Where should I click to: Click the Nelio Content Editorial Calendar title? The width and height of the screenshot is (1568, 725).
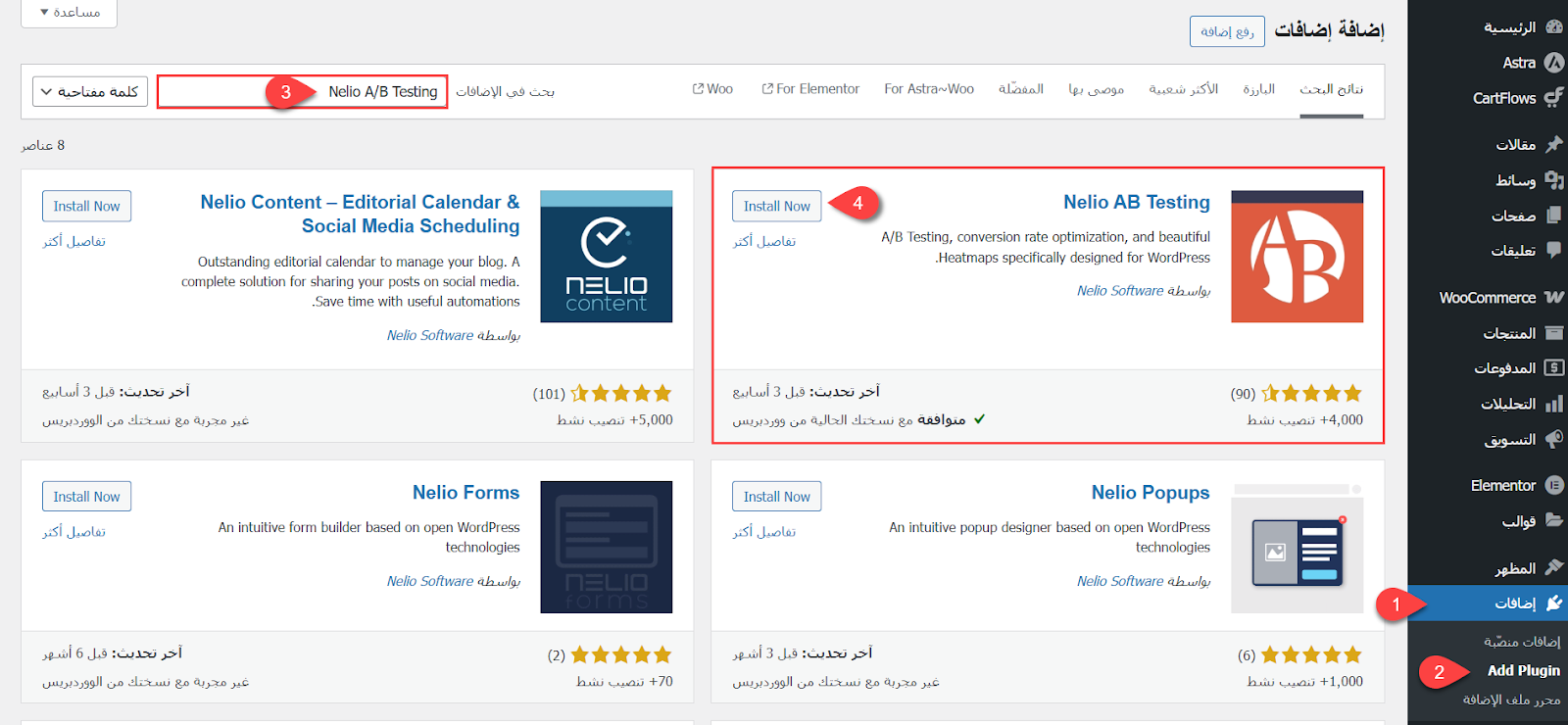(361, 214)
